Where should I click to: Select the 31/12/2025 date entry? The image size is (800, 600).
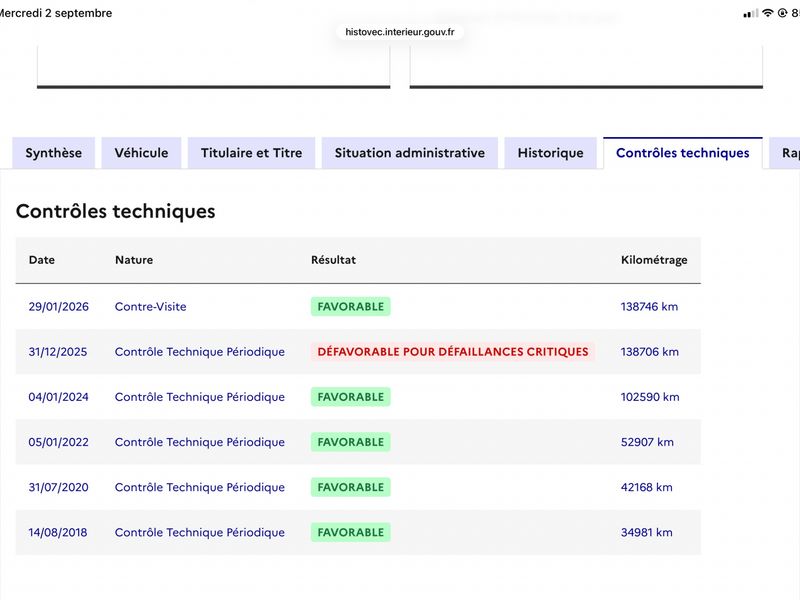pos(58,352)
